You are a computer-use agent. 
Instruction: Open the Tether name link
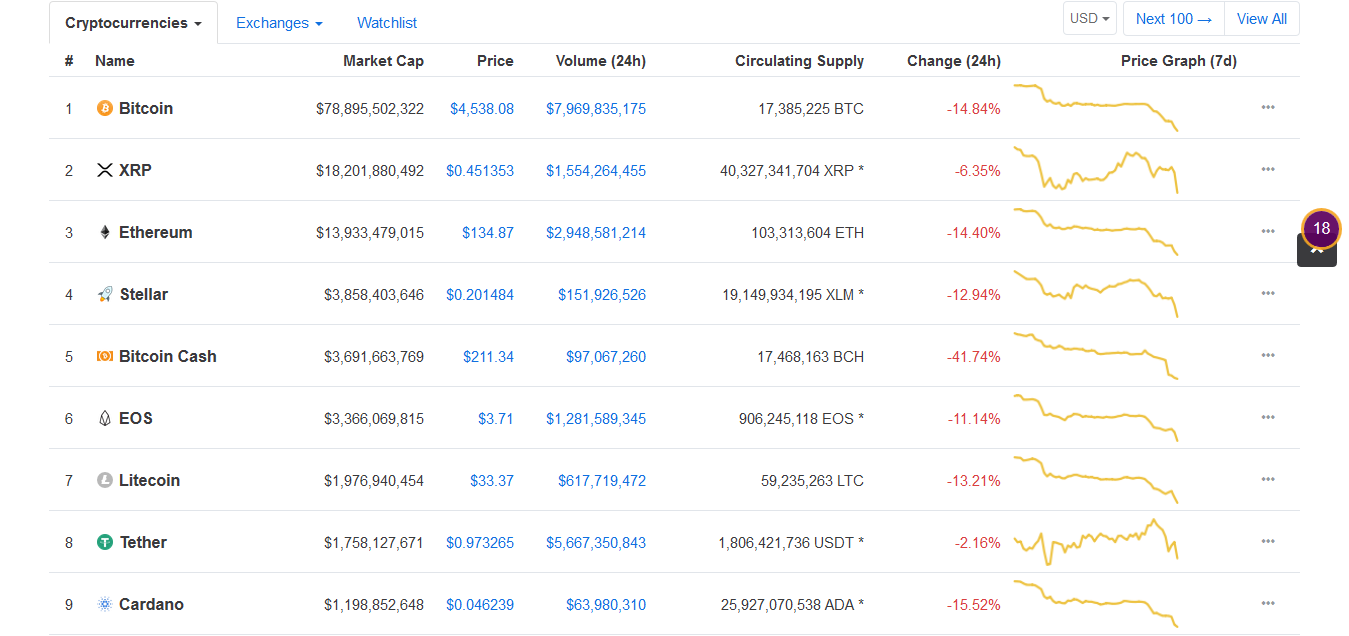tap(144, 542)
